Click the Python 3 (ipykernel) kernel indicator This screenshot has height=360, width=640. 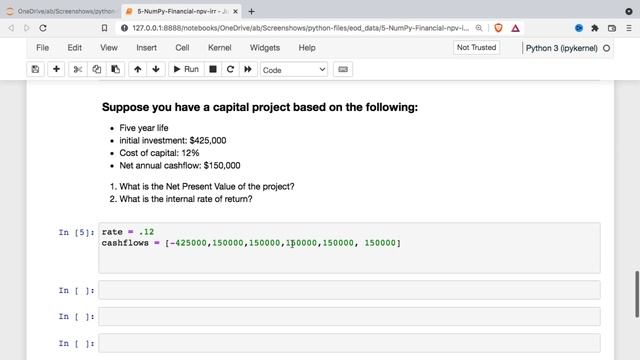pos(561,48)
